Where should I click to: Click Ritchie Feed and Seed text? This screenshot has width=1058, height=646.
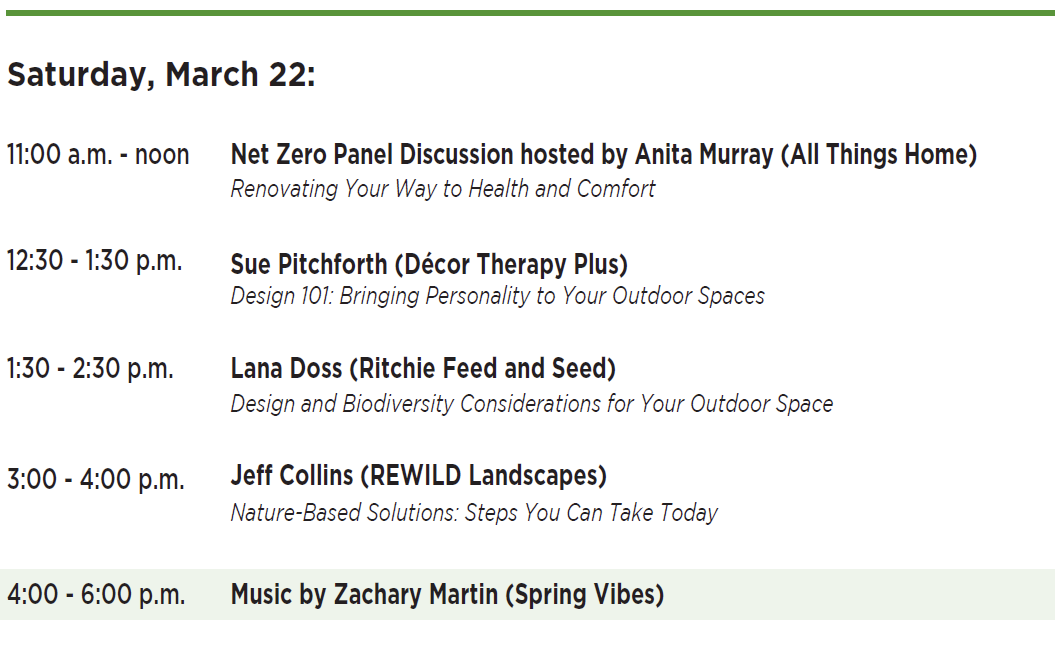[482, 369]
